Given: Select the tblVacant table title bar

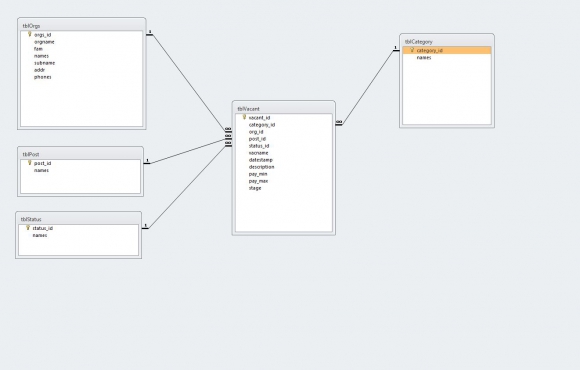Looking at the screenshot, I should coord(284,109).
